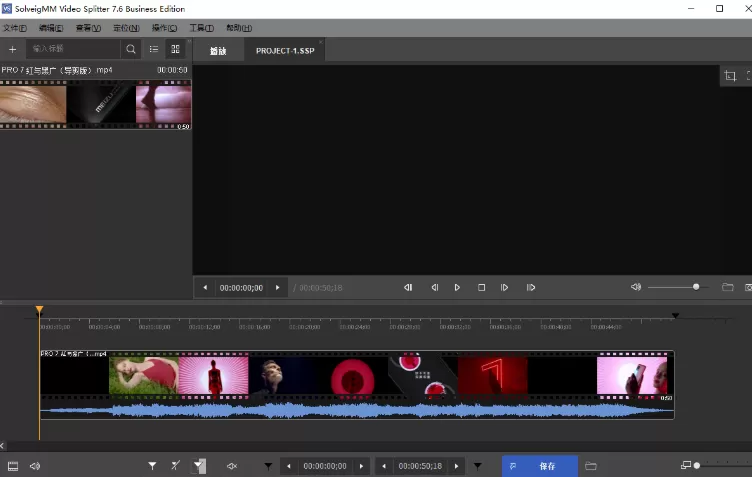The image size is (752, 477).
Task: Click the black end marker on timeline ruler
Action: [x=675, y=315]
